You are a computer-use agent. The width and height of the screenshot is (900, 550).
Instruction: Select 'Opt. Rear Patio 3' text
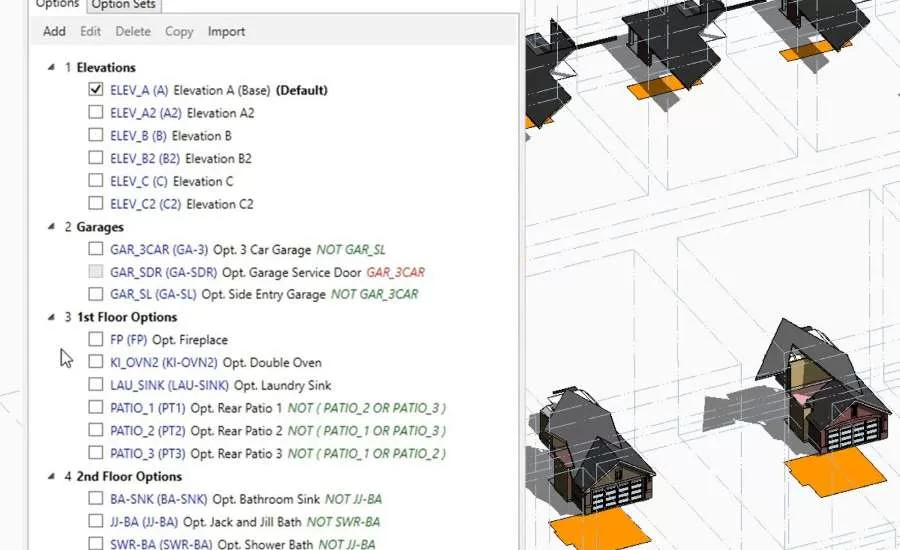pyautogui.click(x=236, y=454)
